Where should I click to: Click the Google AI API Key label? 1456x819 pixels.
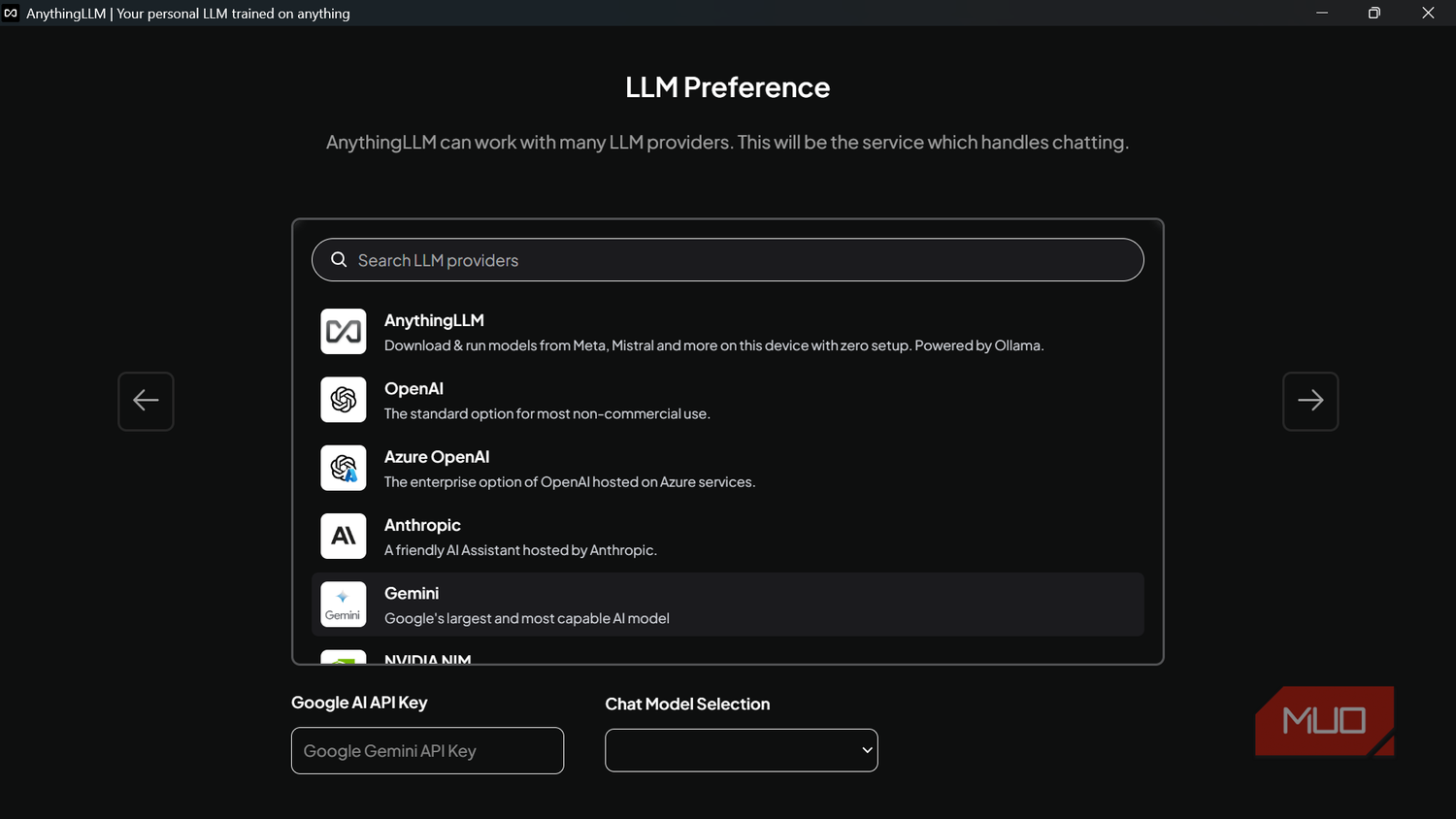(359, 703)
